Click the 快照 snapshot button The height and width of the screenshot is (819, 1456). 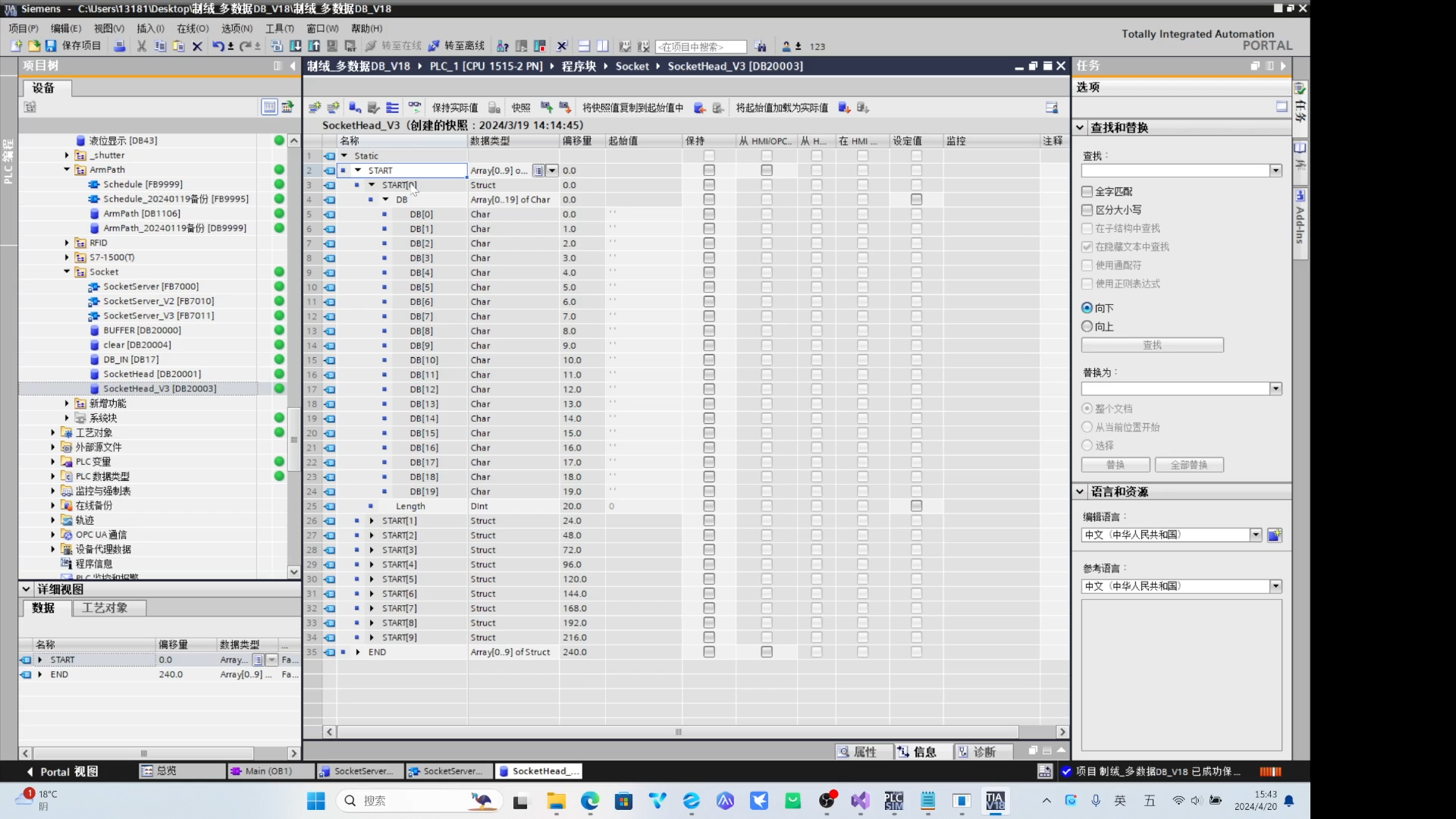click(521, 108)
